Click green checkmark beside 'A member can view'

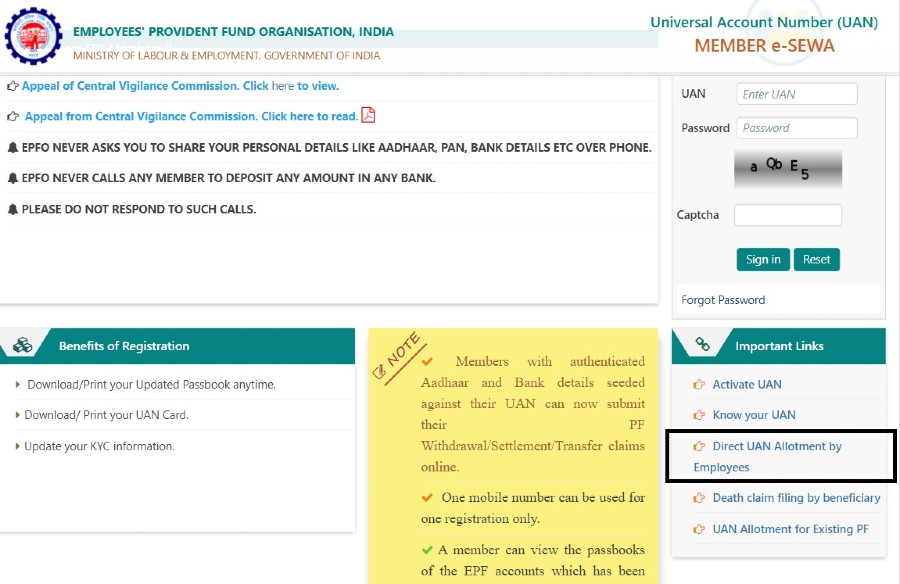[427, 550]
